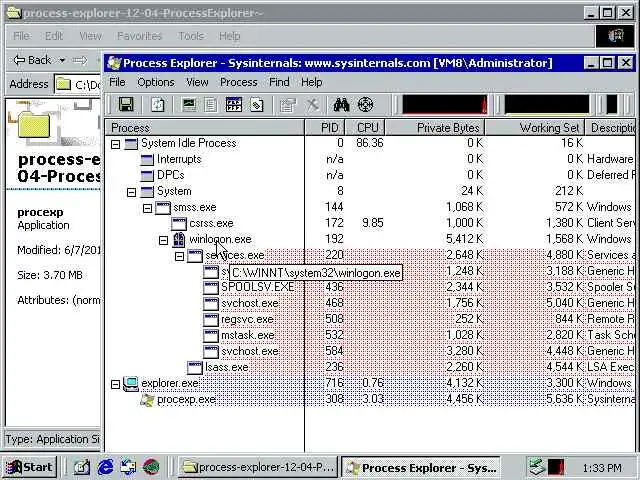Click the network tray icon

tap(536, 467)
